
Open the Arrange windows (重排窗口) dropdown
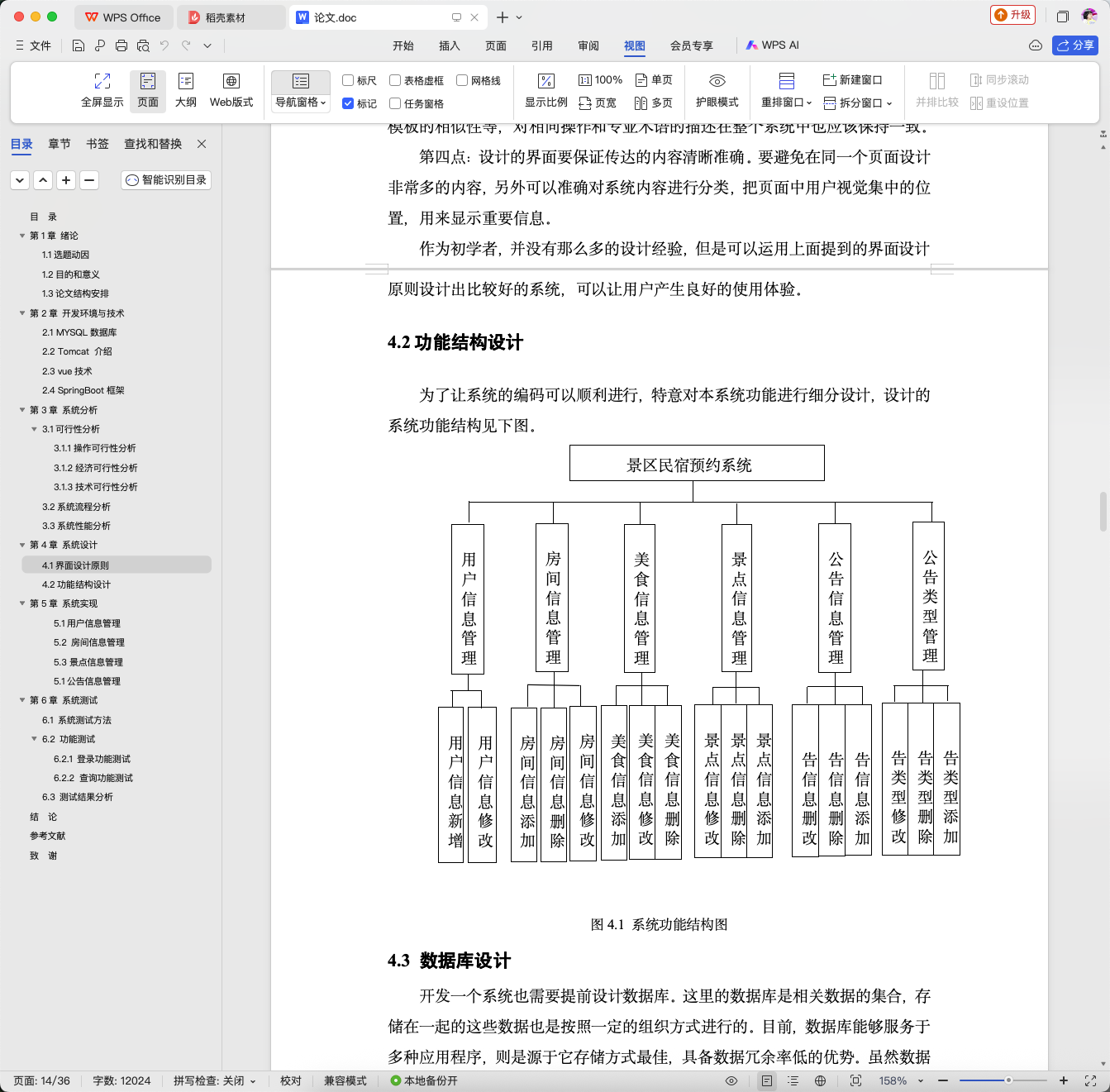(x=787, y=103)
